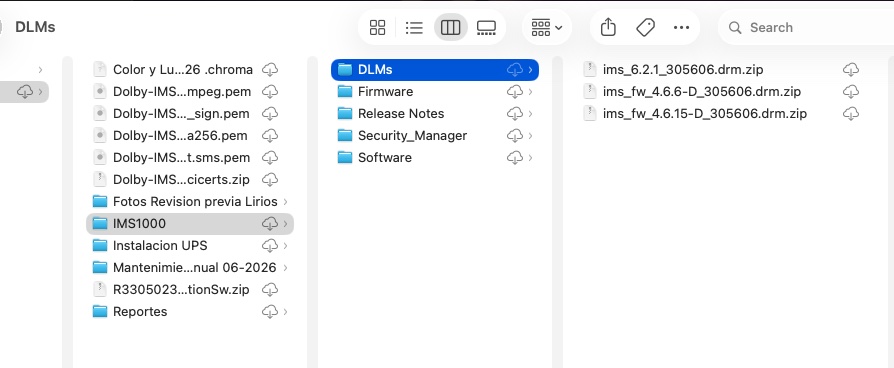894x368 pixels.
Task: Select the Color y Lu...26 .chroma file
Action: (190, 70)
